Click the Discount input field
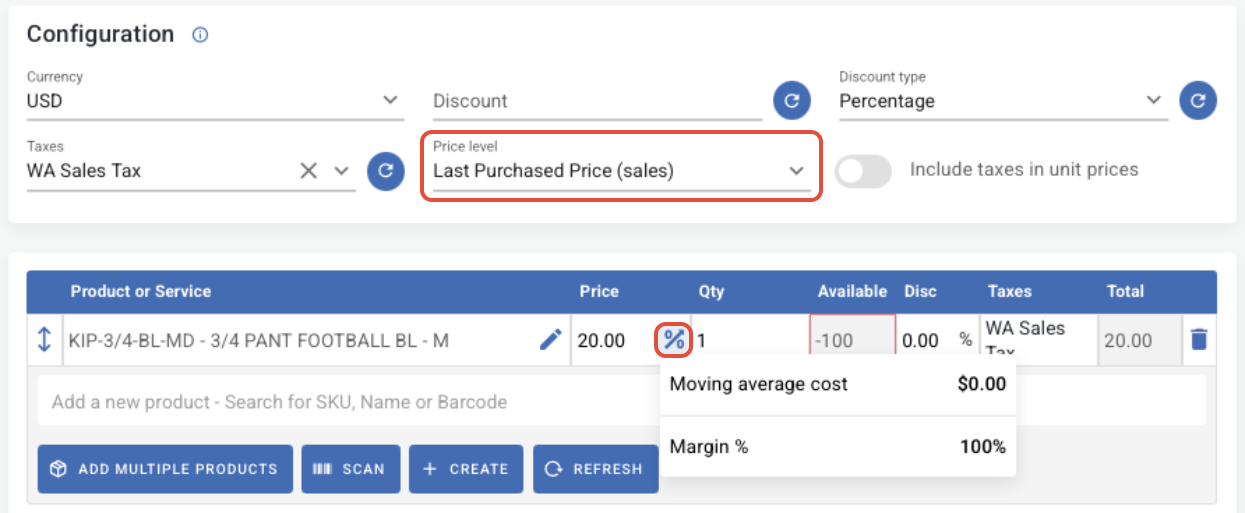 (597, 101)
